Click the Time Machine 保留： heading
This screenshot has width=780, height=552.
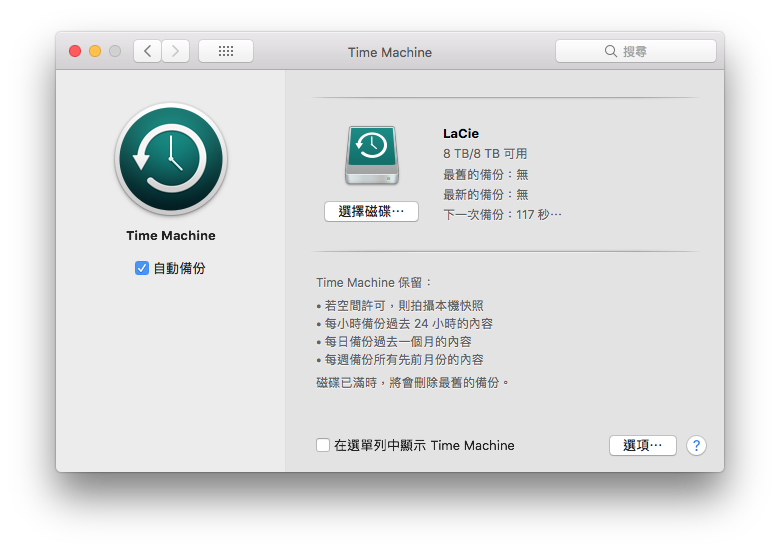pos(374,282)
